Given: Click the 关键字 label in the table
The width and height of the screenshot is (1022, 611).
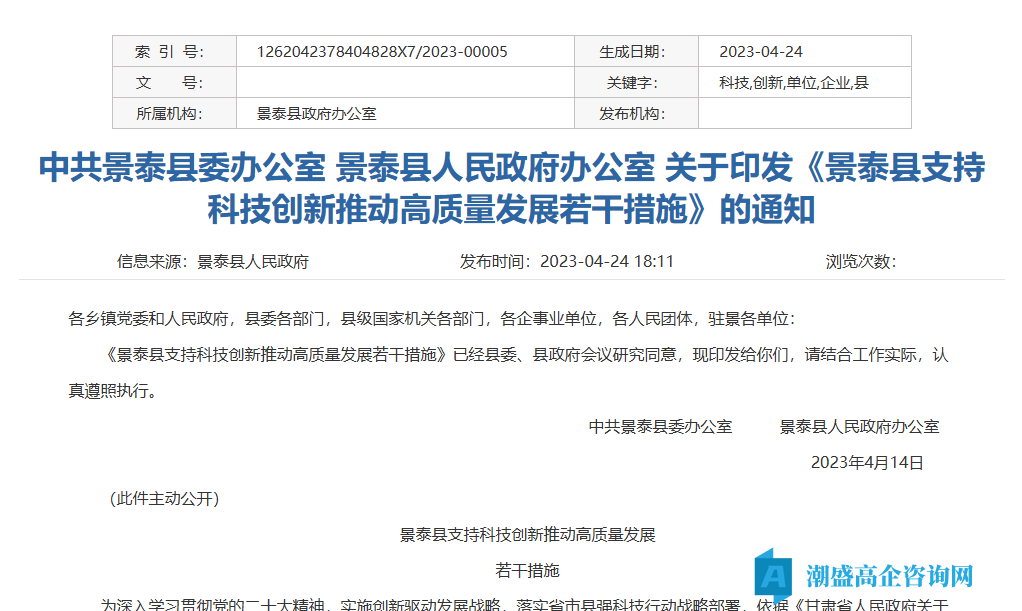Looking at the screenshot, I should pos(632,83).
